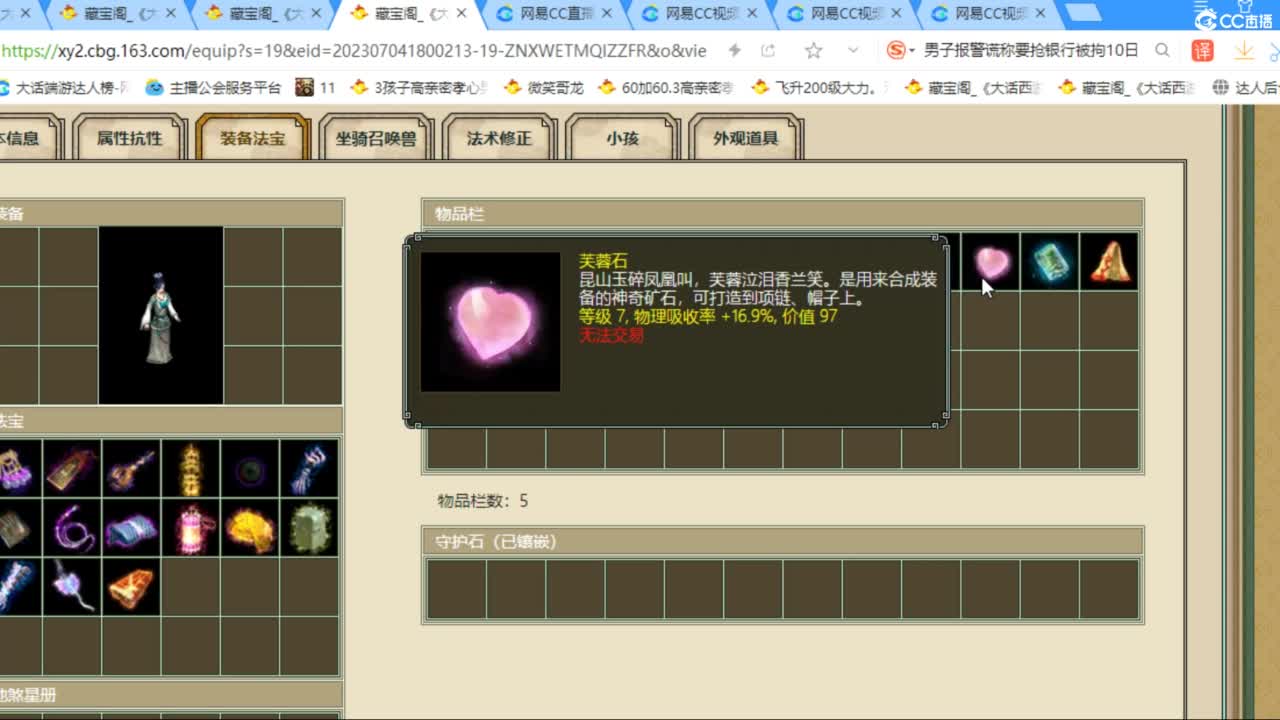Open the 达人后台 bookmark

pos(1245,88)
